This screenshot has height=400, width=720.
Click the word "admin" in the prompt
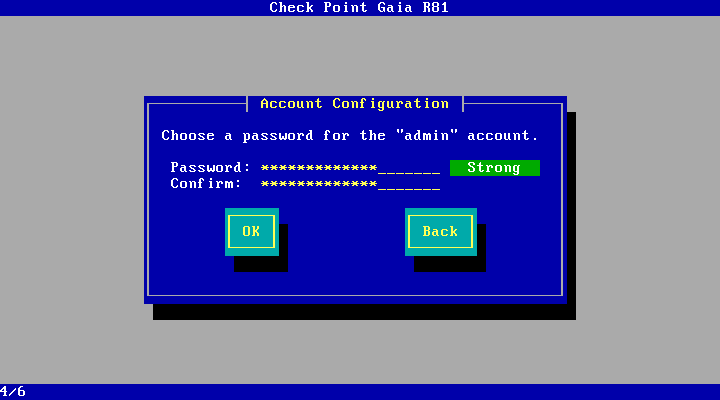pyautogui.click(x=427, y=135)
